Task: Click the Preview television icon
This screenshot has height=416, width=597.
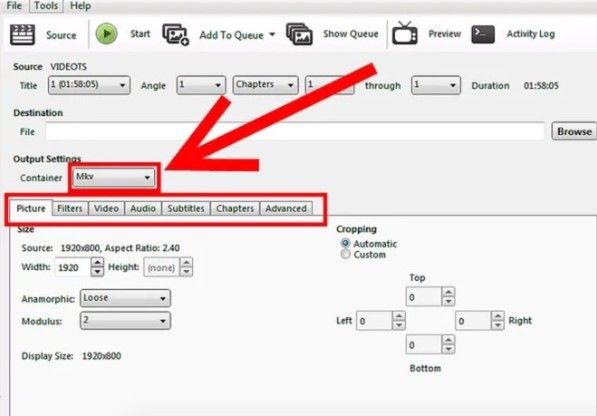Action: click(405, 33)
